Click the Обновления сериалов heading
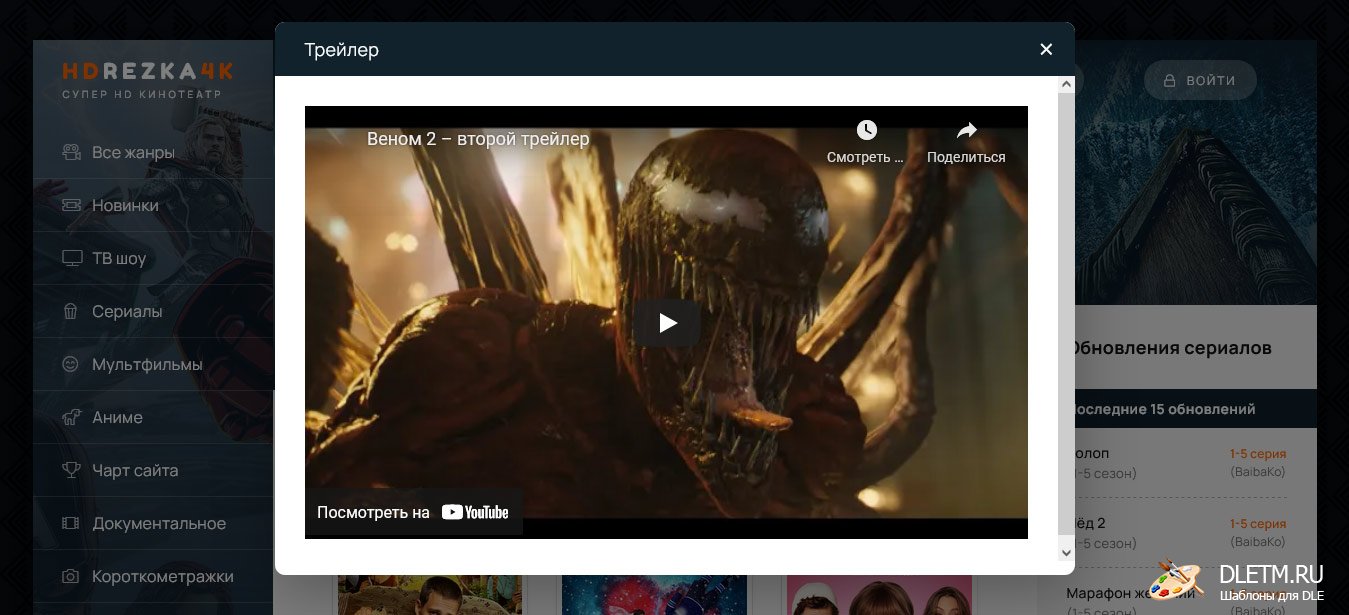Image resolution: width=1349 pixels, height=615 pixels. coord(1170,348)
